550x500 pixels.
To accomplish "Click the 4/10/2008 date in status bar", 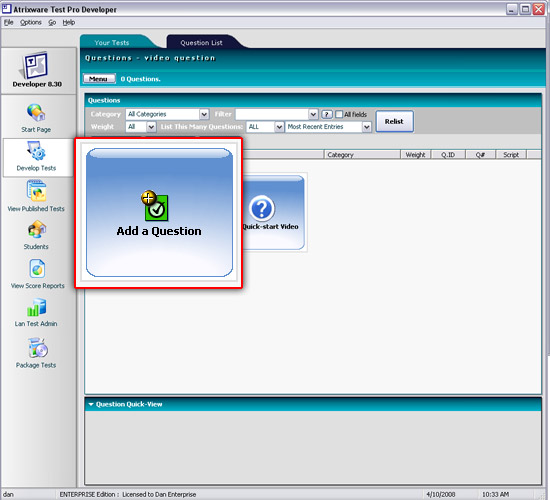I will click(441, 494).
